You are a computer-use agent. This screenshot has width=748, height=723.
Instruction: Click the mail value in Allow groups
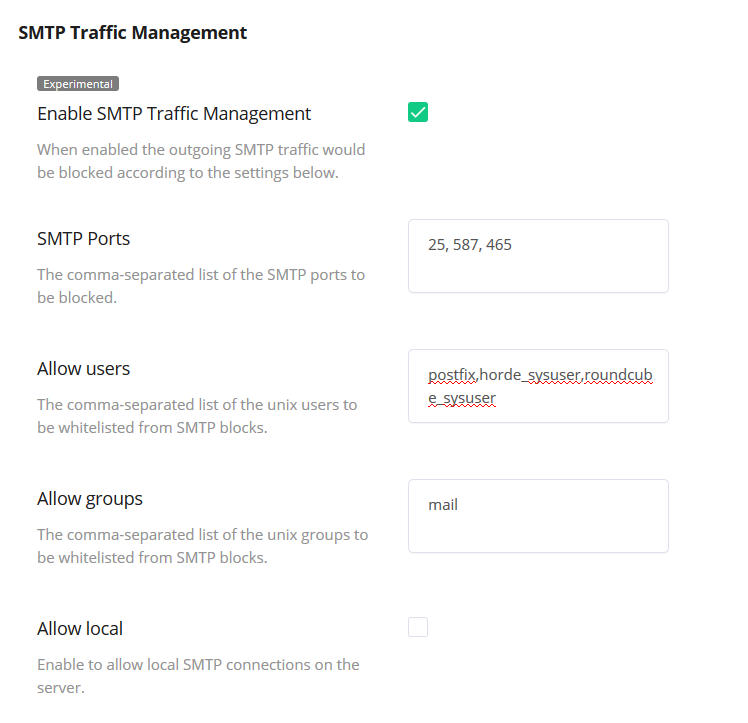coord(443,505)
